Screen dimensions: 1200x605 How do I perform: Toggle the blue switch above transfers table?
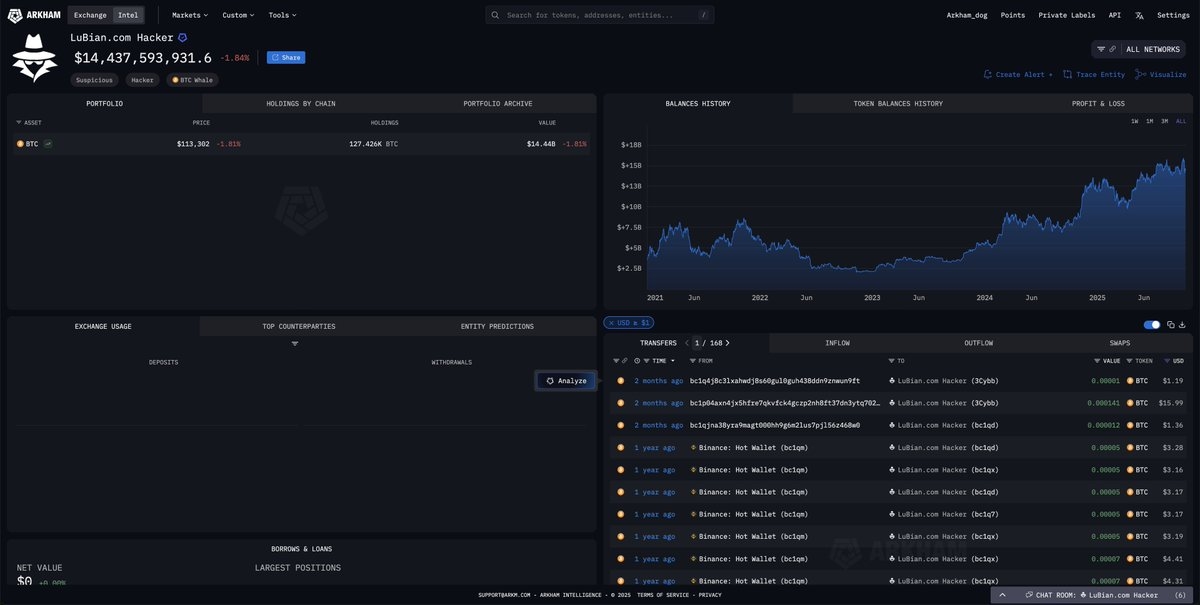pyautogui.click(x=1151, y=324)
